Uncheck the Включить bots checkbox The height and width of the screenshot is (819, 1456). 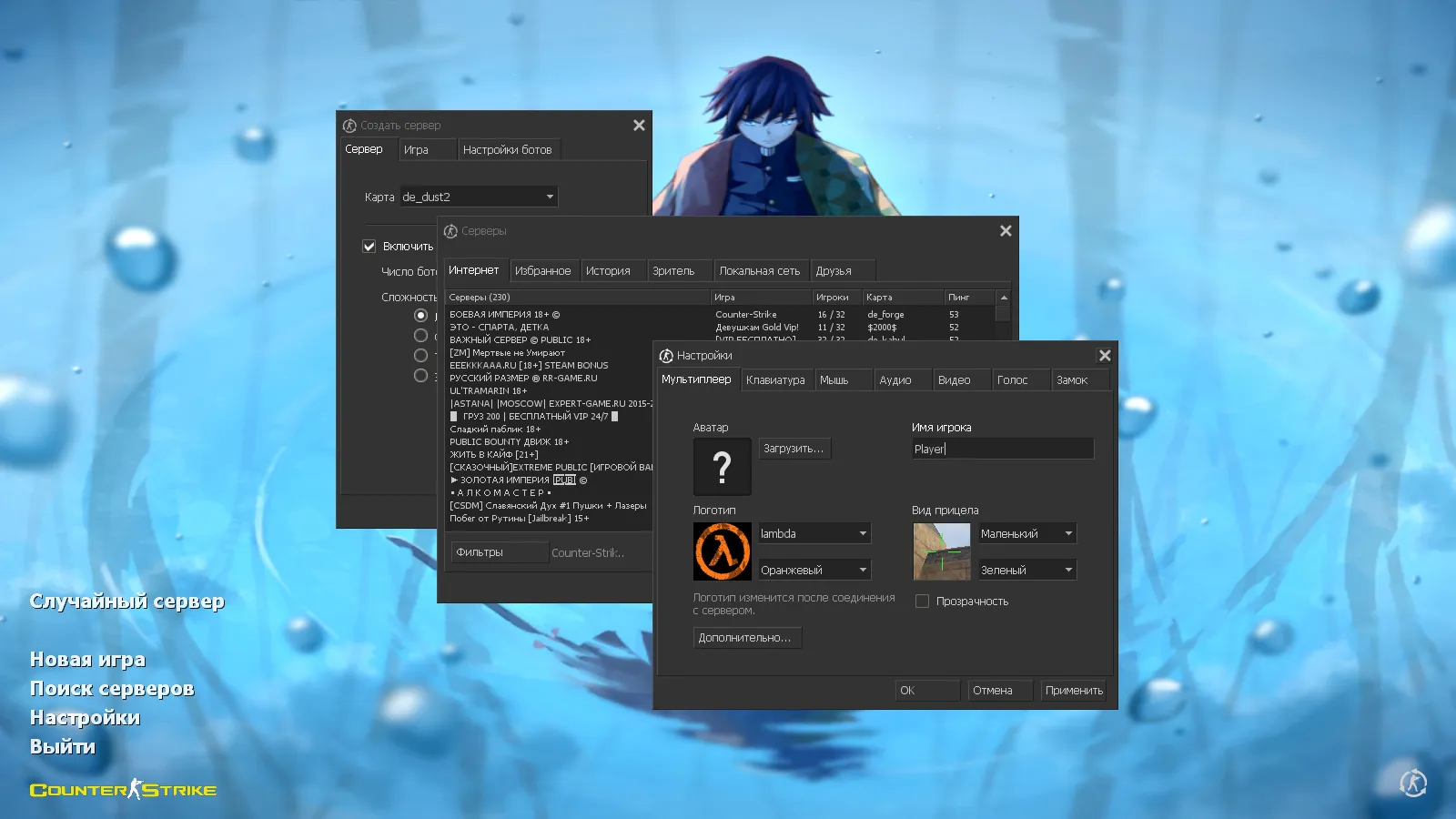(x=369, y=247)
